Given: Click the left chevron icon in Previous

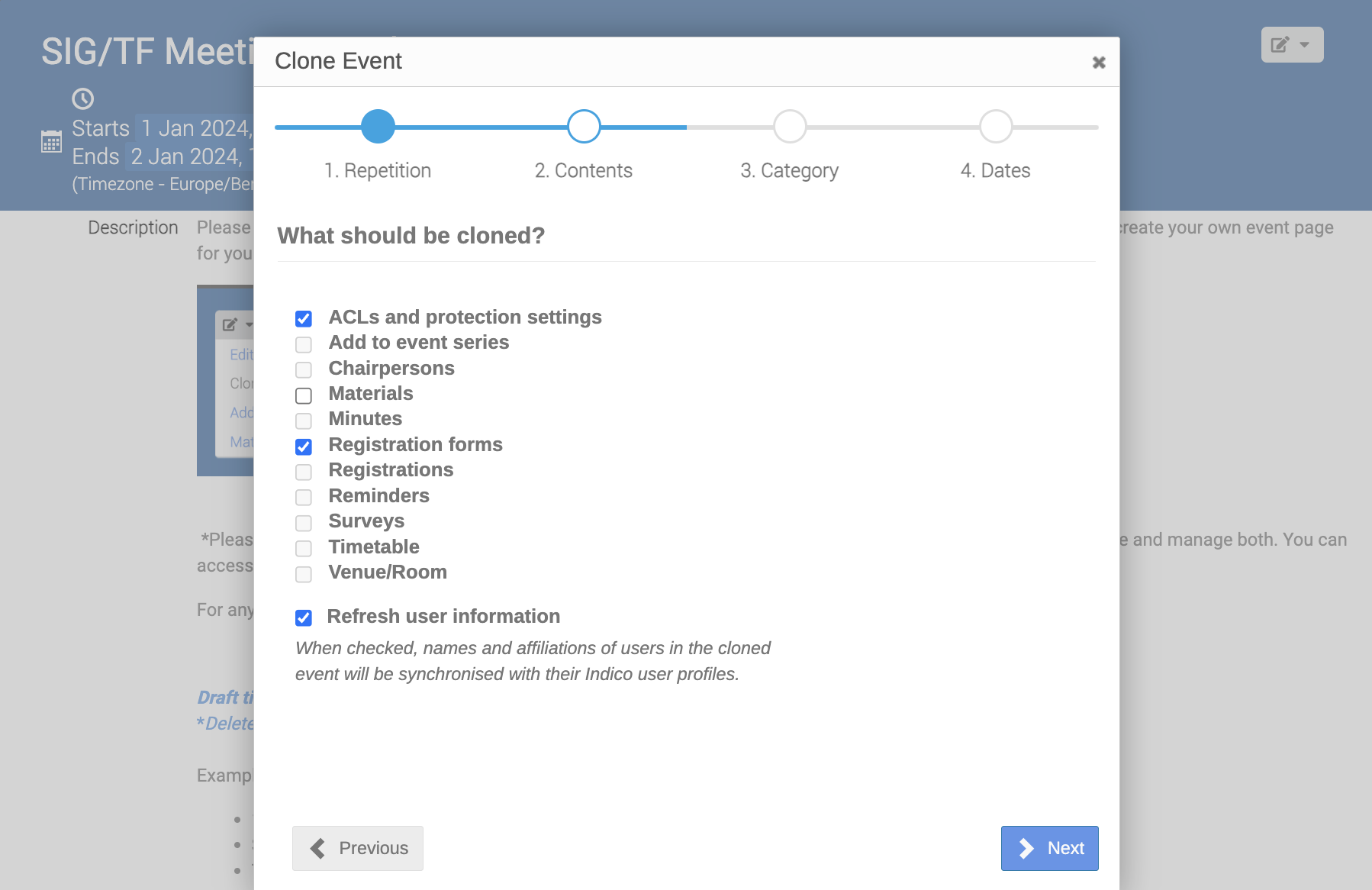Looking at the screenshot, I should (x=317, y=848).
